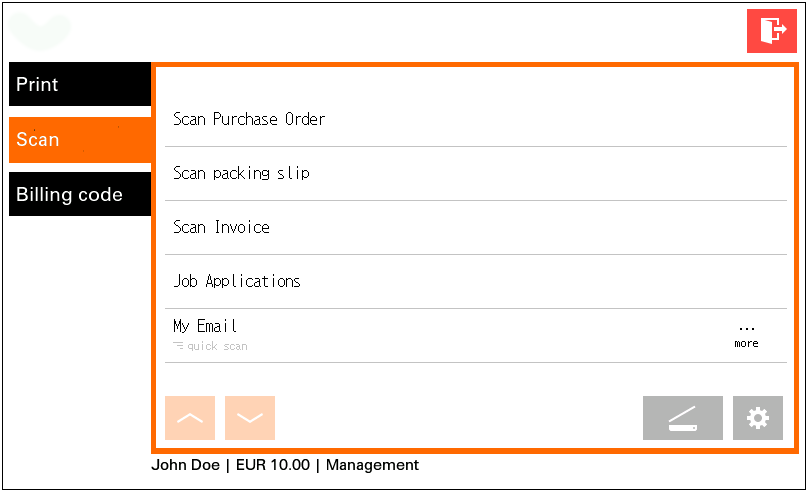Click the faint logo in top-left corner
The height and width of the screenshot is (491, 807).
pos(41,30)
